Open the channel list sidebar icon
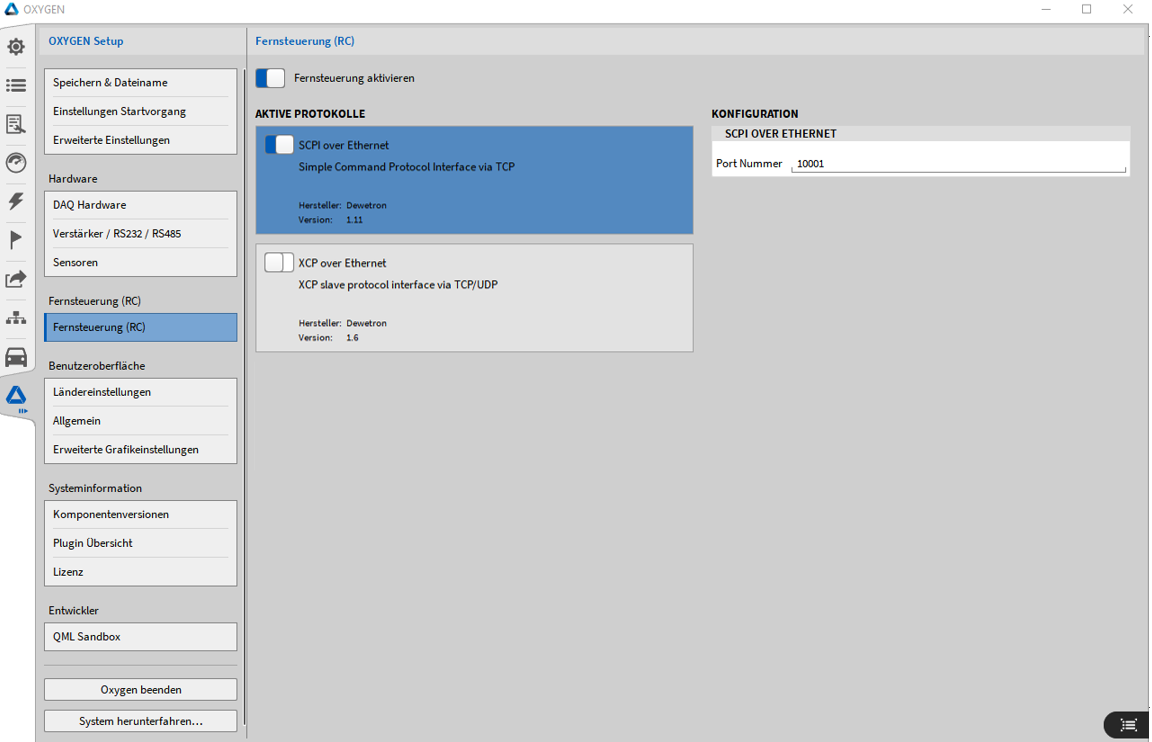This screenshot has width=1152, height=742. point(16,86)
